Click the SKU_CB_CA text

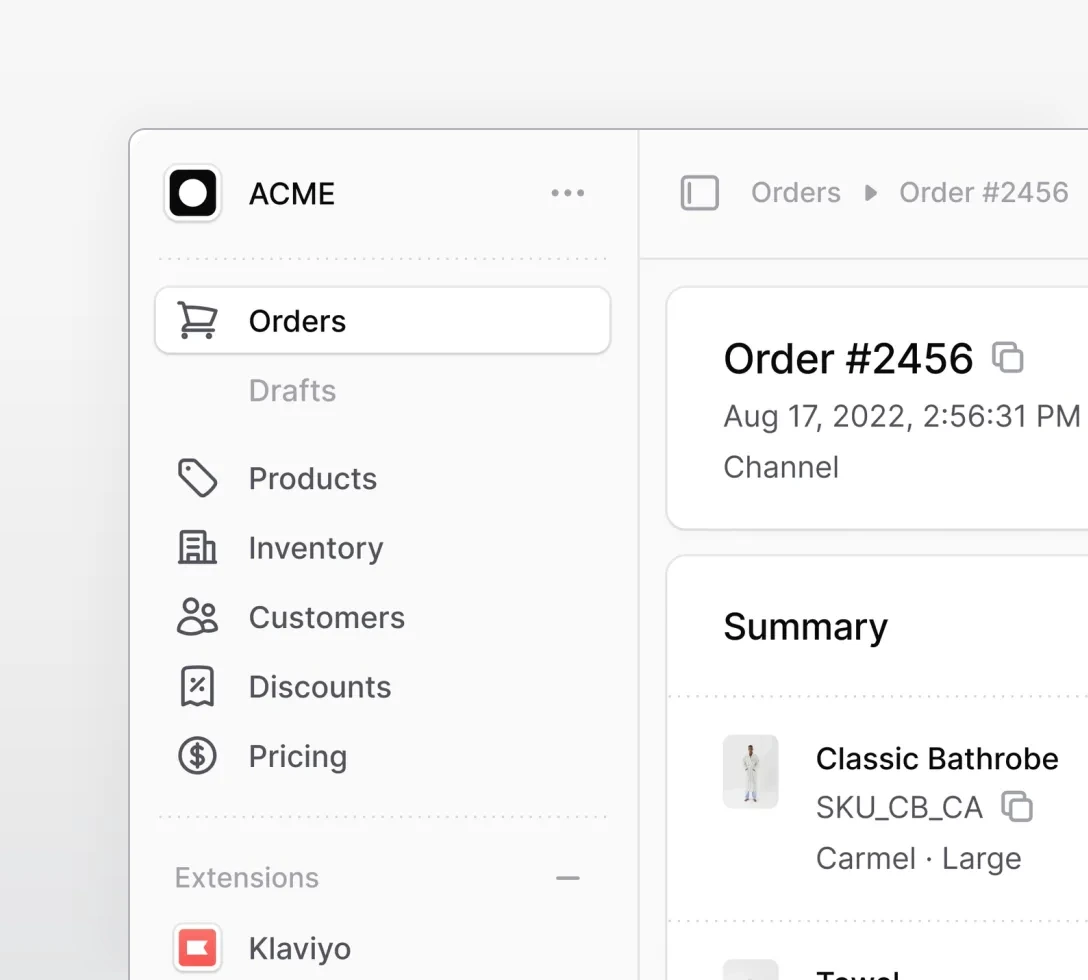coord(899,807)
